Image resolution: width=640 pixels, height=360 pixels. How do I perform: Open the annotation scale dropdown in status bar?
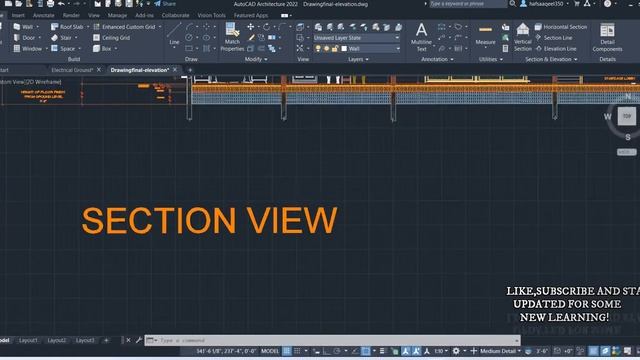(441, 351)
